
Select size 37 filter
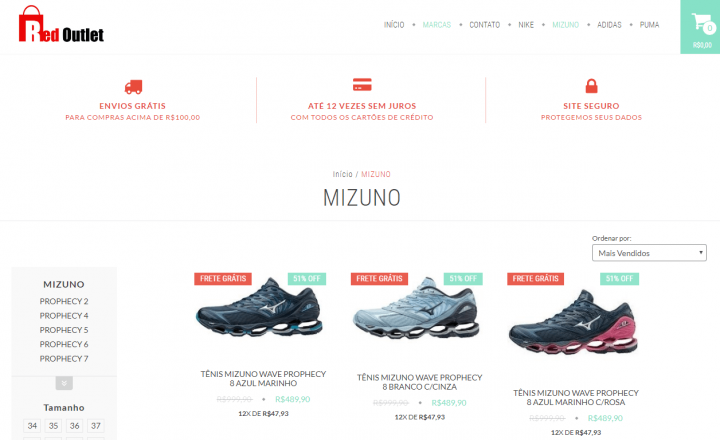[96, 426]
